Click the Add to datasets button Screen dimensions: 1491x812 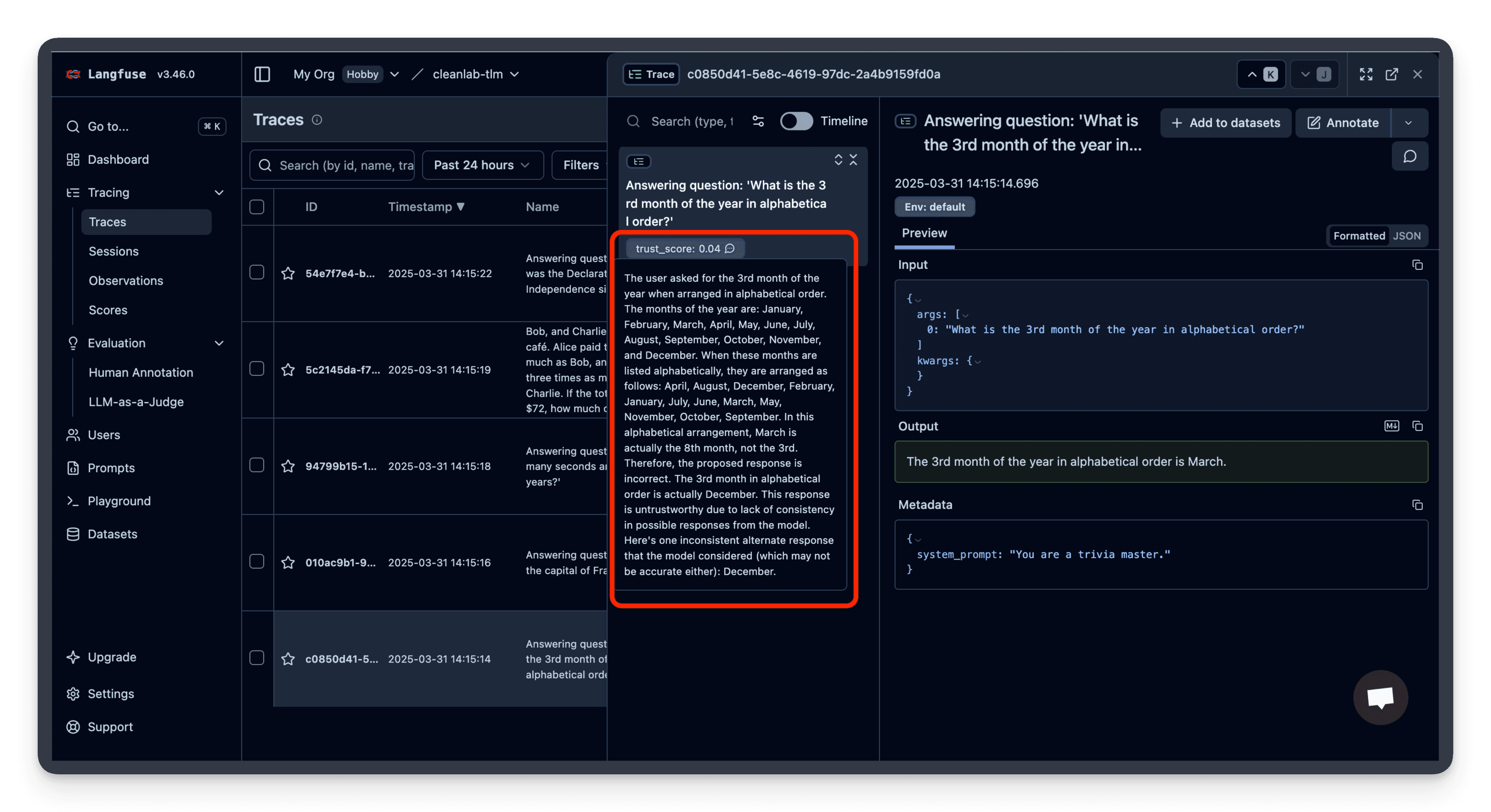click(1226, 123)
